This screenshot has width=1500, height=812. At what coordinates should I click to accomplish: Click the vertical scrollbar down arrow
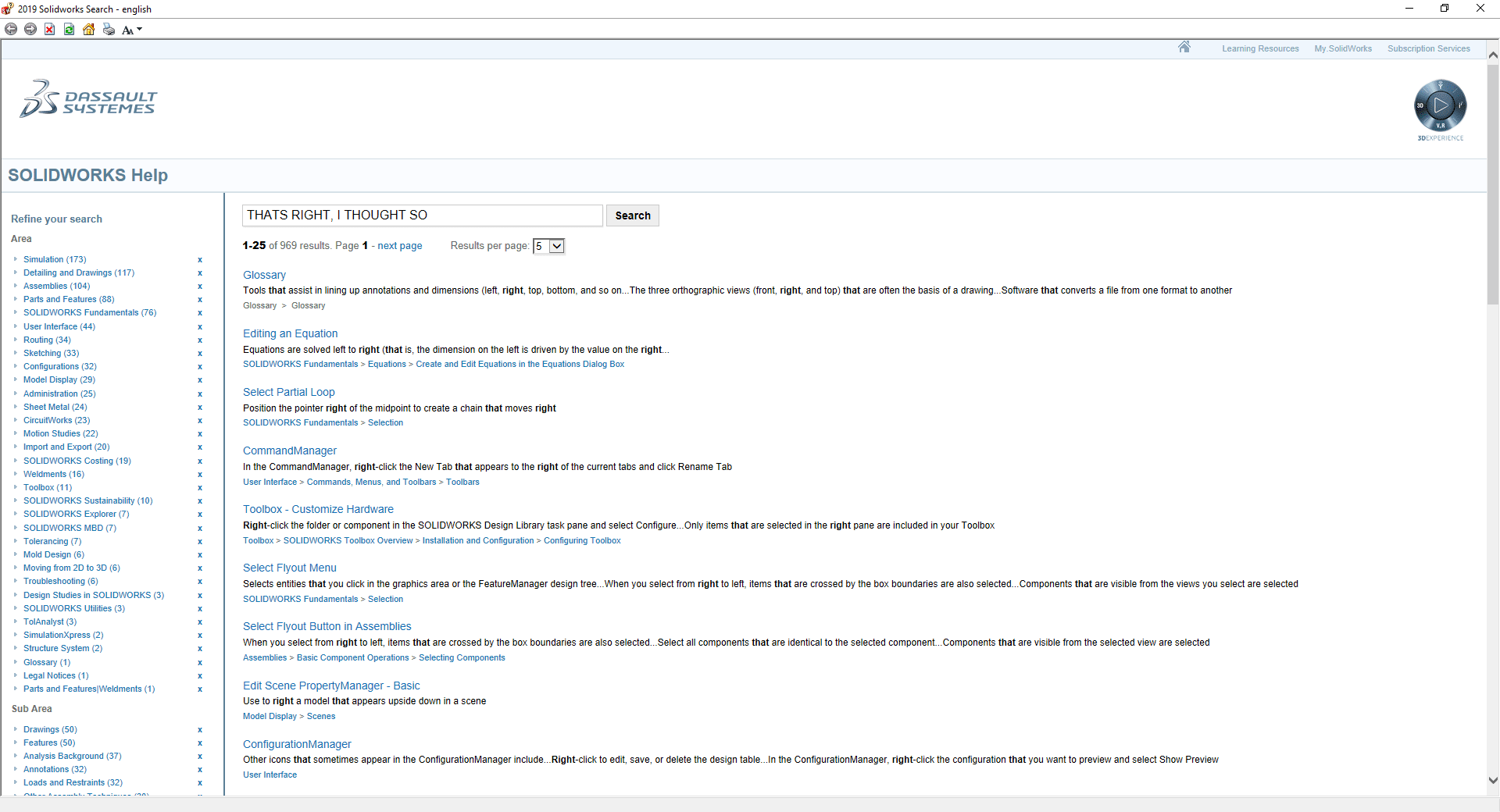coord(1493,780)
